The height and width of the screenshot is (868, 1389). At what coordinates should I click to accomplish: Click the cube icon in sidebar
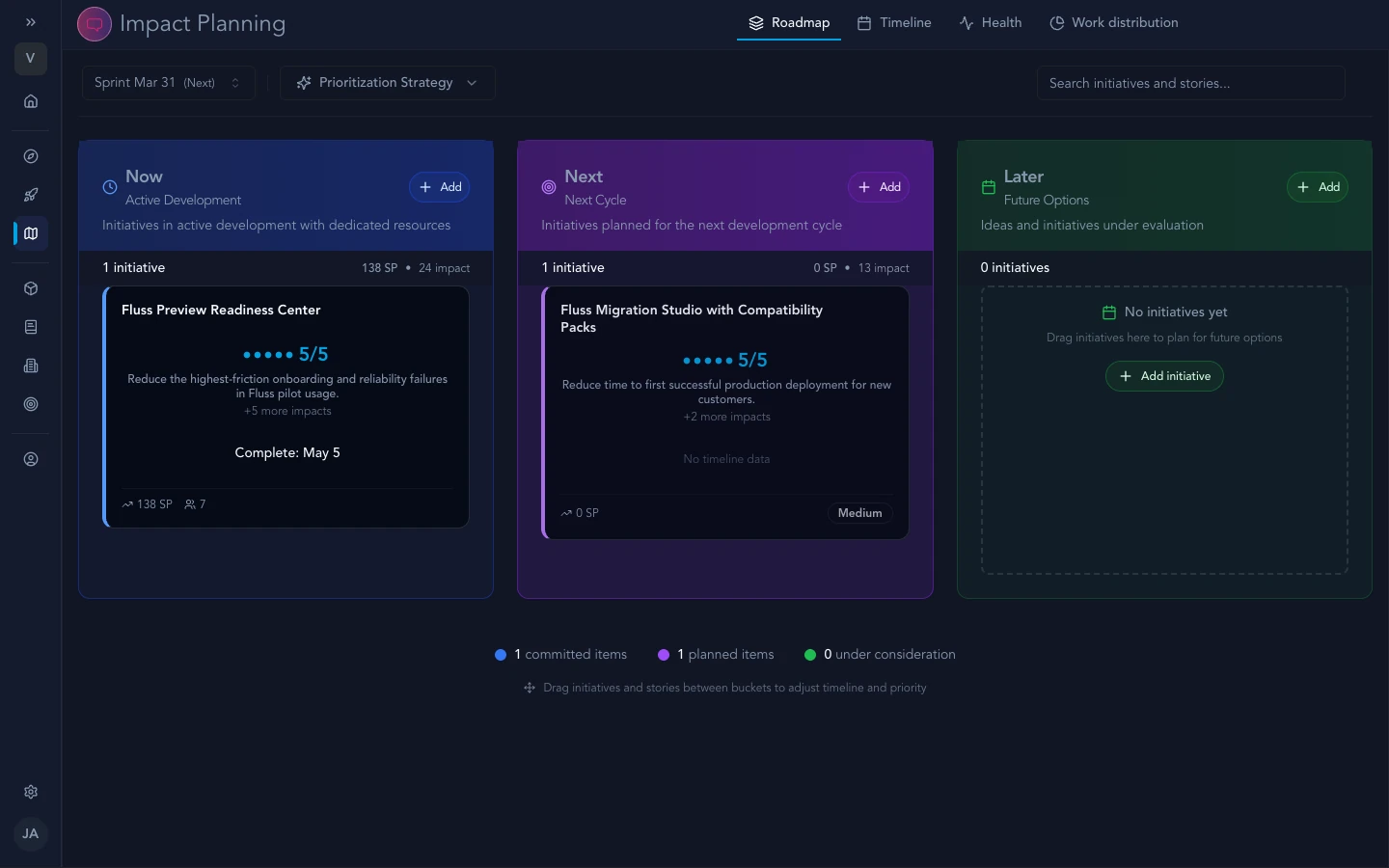coord(31,288)
